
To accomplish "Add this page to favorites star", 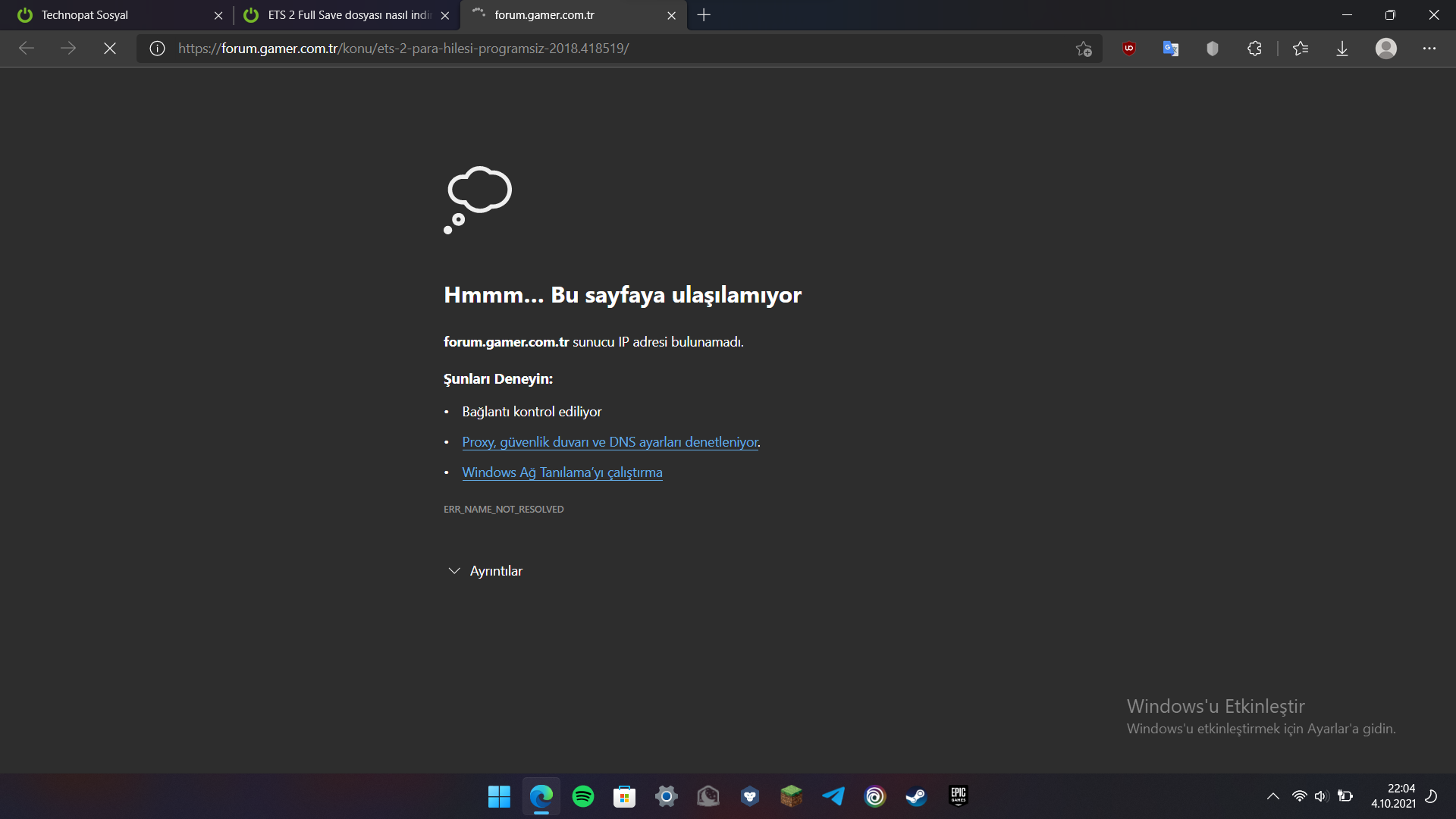I will point(1084,49).
